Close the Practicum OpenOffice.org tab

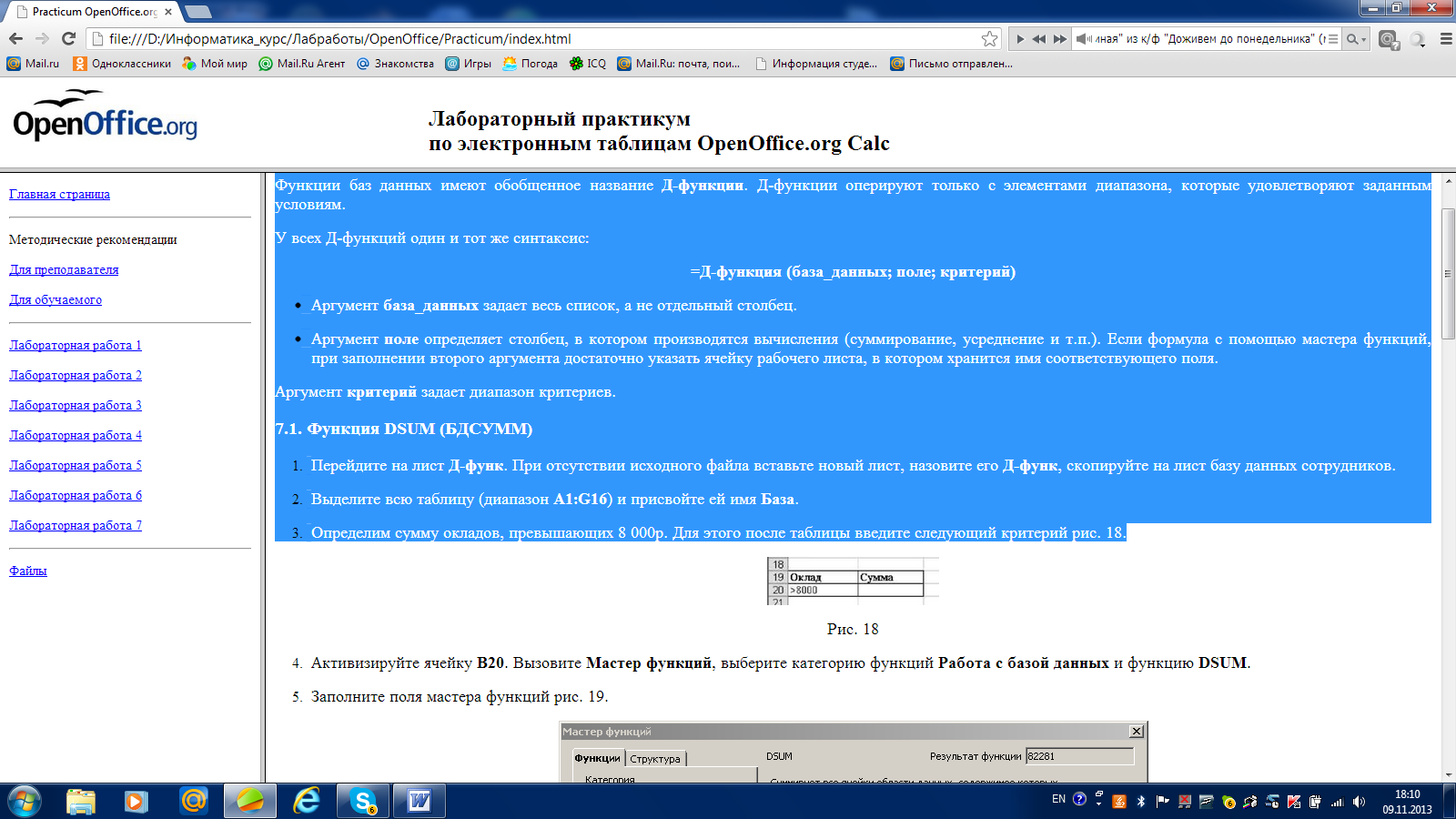168,12
